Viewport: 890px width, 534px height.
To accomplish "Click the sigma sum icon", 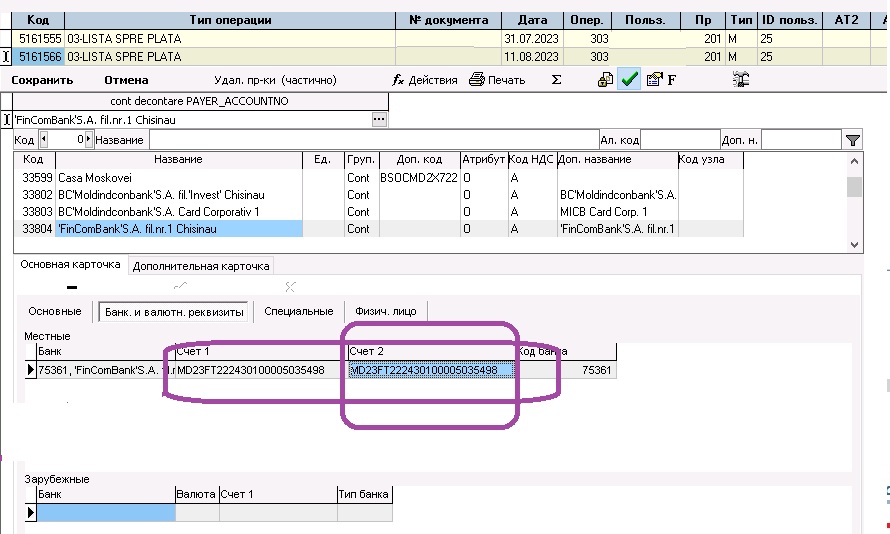I will (556, 80).
